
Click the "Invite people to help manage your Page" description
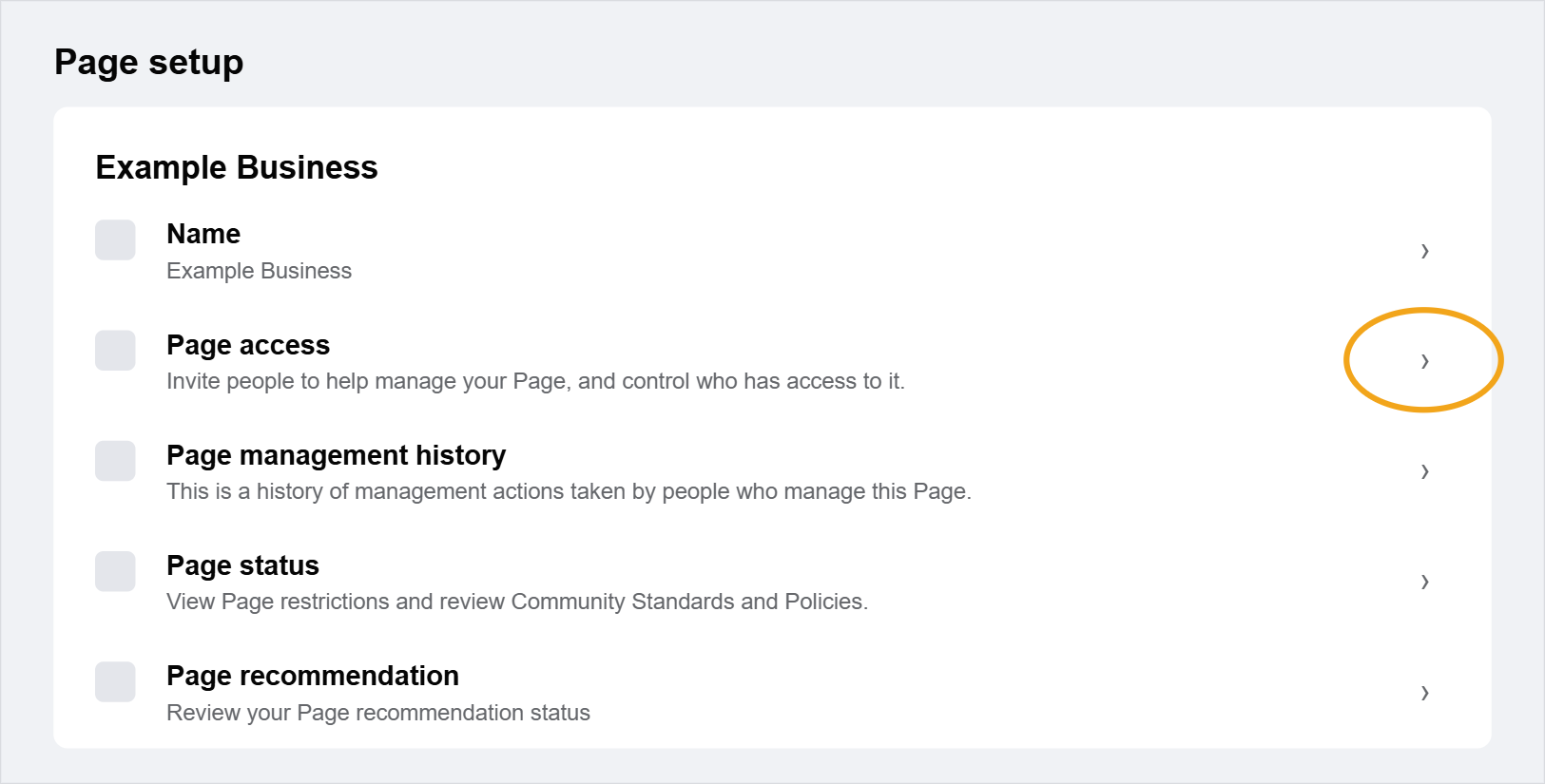pyautogui.click(x=535, y=381)
